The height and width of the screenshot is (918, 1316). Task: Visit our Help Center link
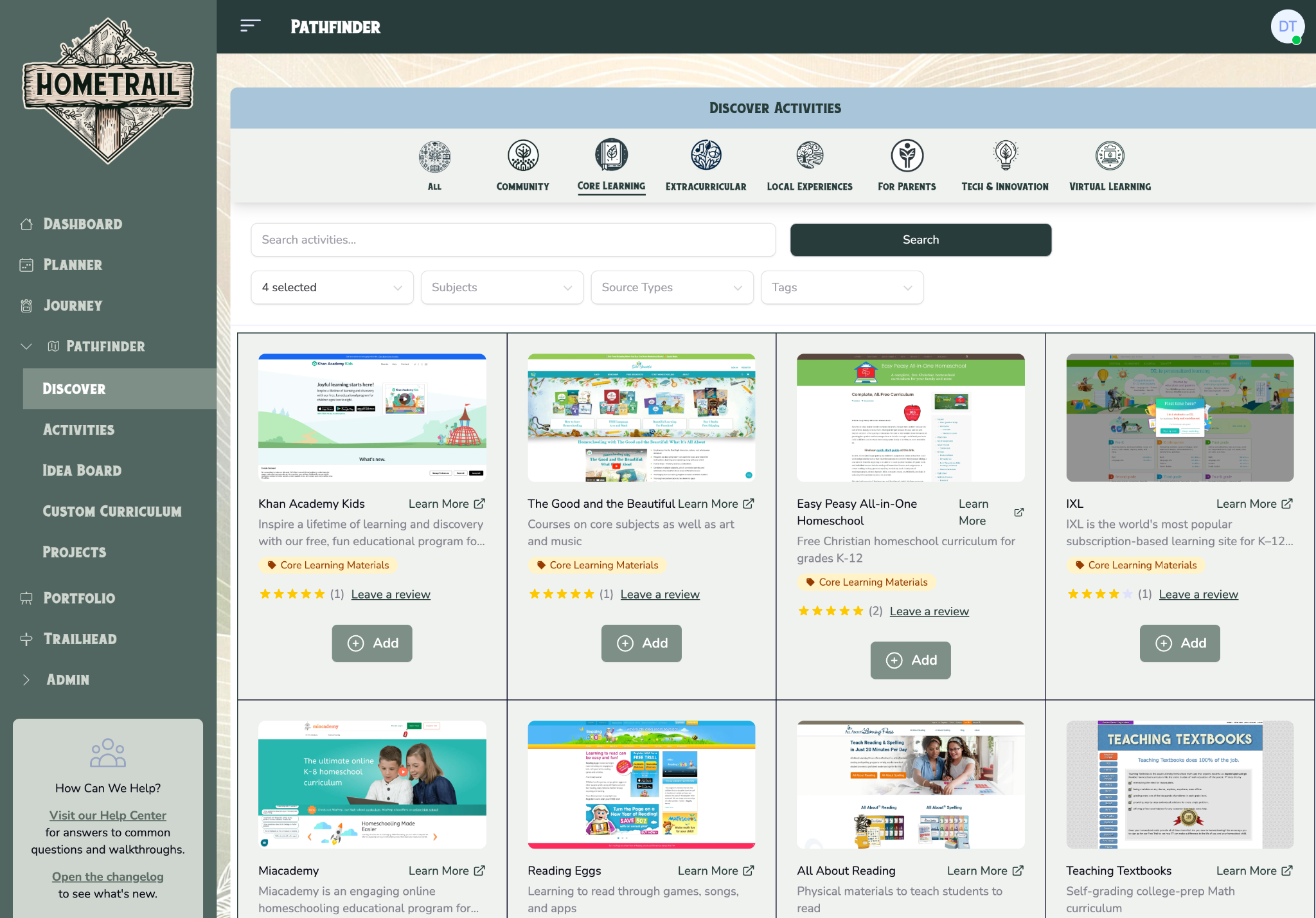(x=108, y=815)
